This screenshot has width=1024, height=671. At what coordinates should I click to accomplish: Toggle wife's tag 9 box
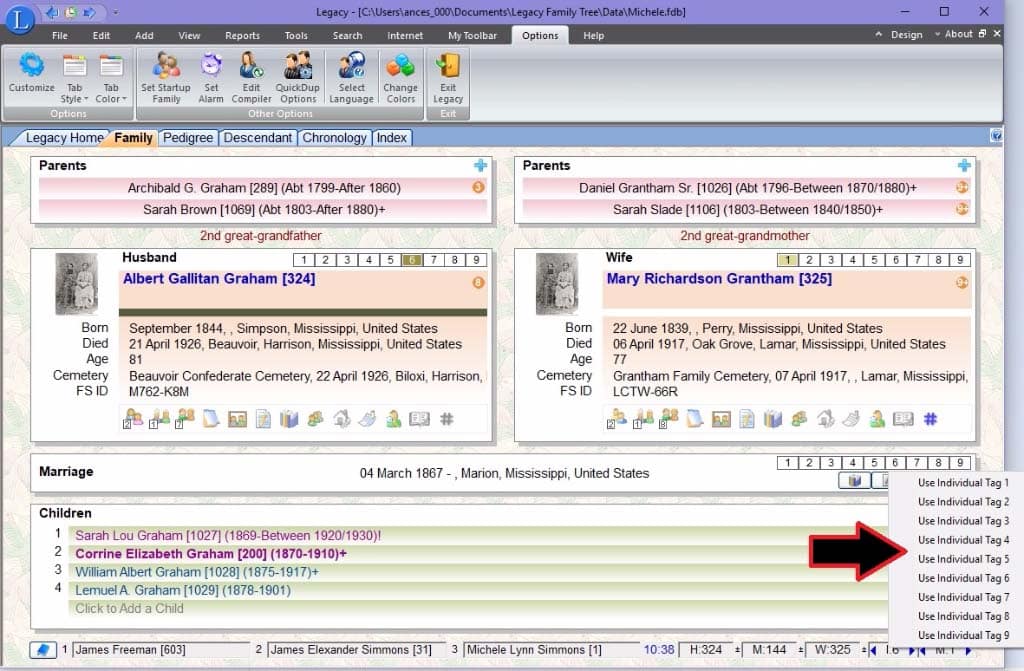[960, 259]
